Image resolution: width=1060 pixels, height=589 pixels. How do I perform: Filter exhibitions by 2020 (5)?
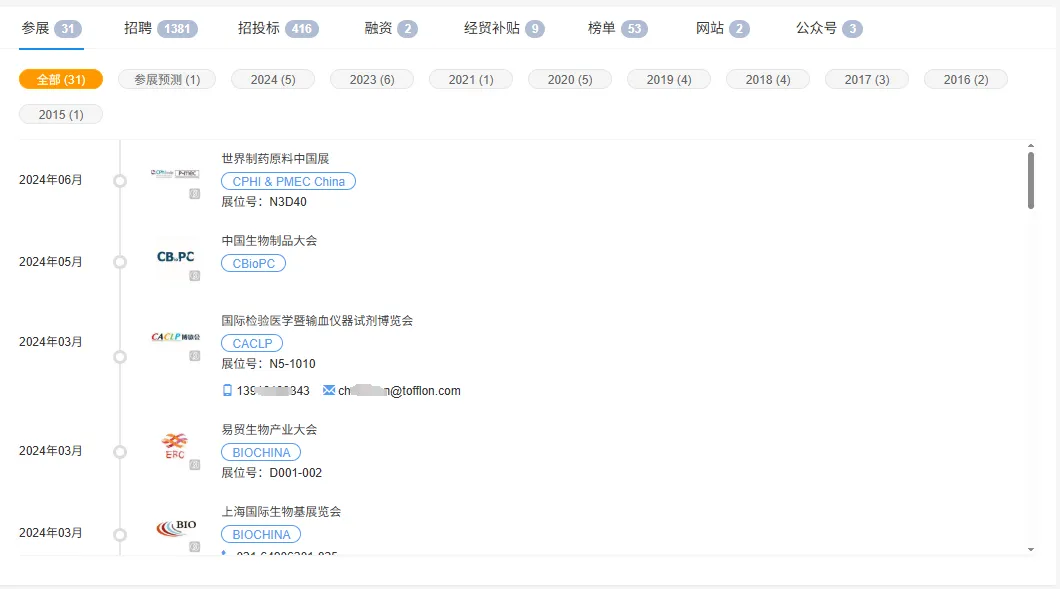[x=570, y=79]
